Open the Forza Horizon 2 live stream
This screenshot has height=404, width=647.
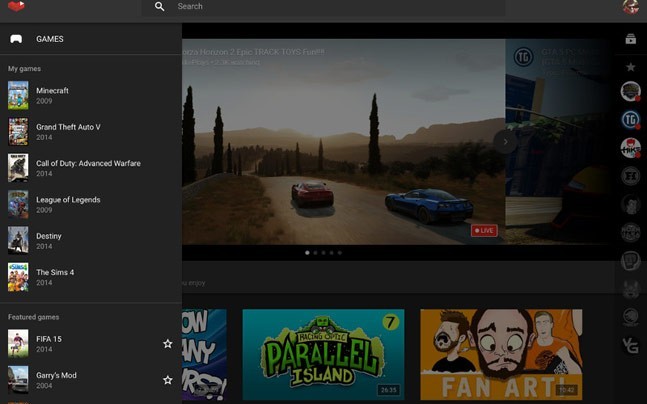(x=343, y=142)
